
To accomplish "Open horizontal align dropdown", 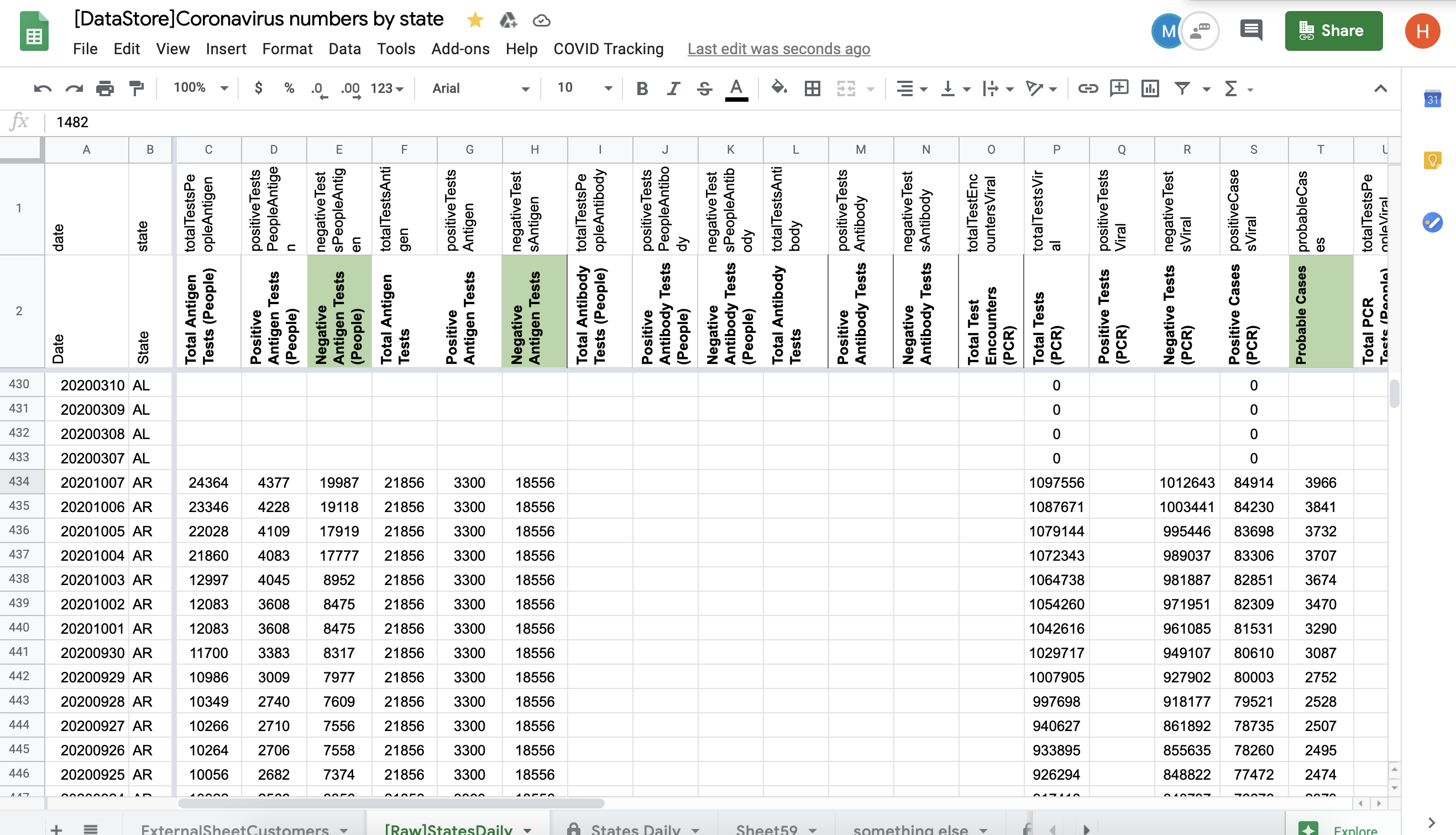I will coord(911,88).
